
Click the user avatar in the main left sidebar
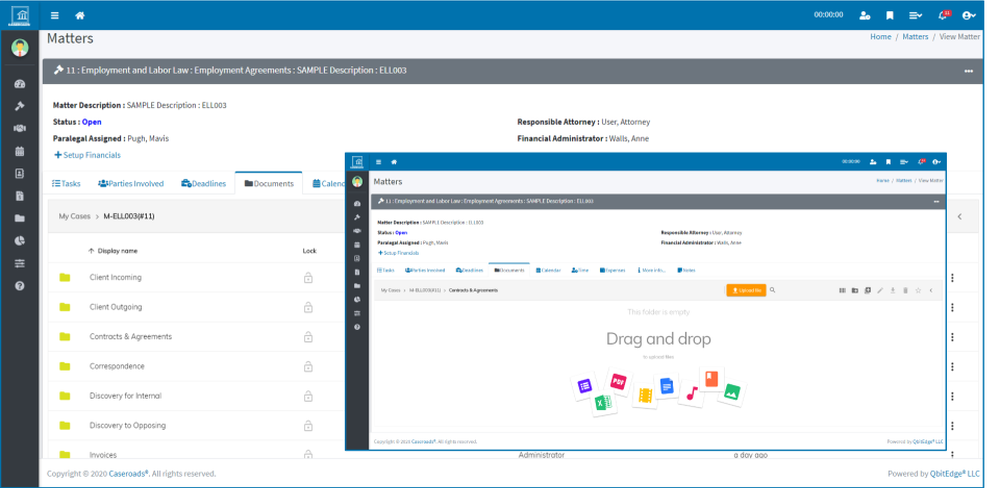coord(20,48)
